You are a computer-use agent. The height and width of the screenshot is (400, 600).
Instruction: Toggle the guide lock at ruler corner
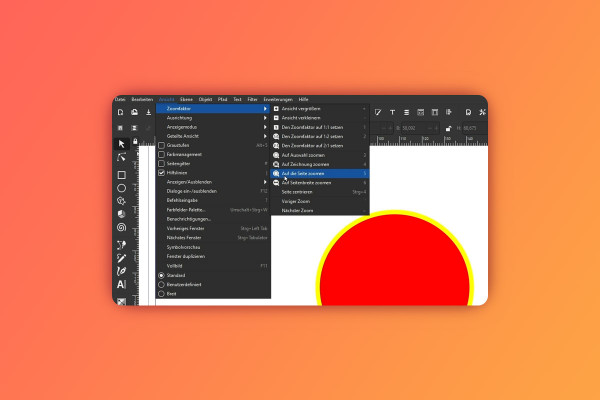coord(135,142)
